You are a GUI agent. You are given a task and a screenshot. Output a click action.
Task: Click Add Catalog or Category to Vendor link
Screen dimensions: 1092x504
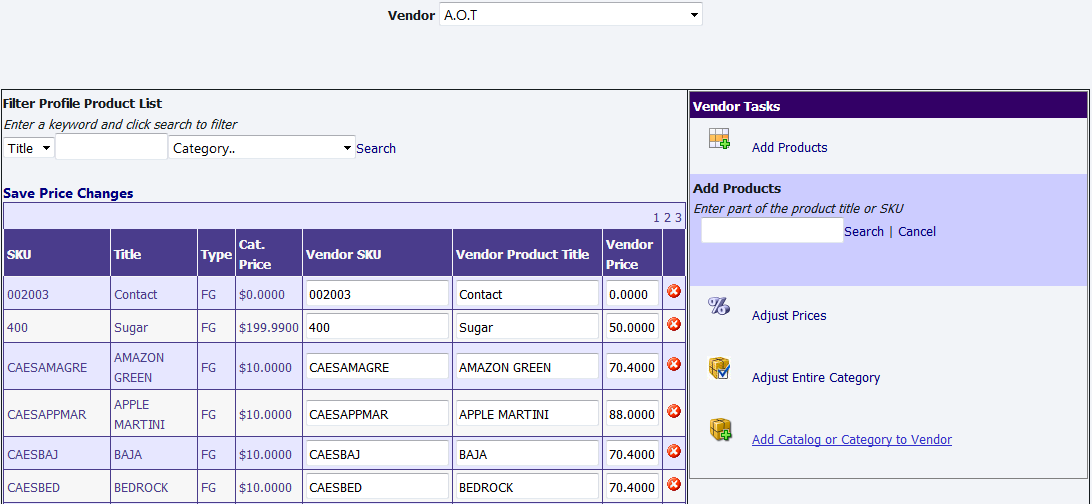coord(851,439)
